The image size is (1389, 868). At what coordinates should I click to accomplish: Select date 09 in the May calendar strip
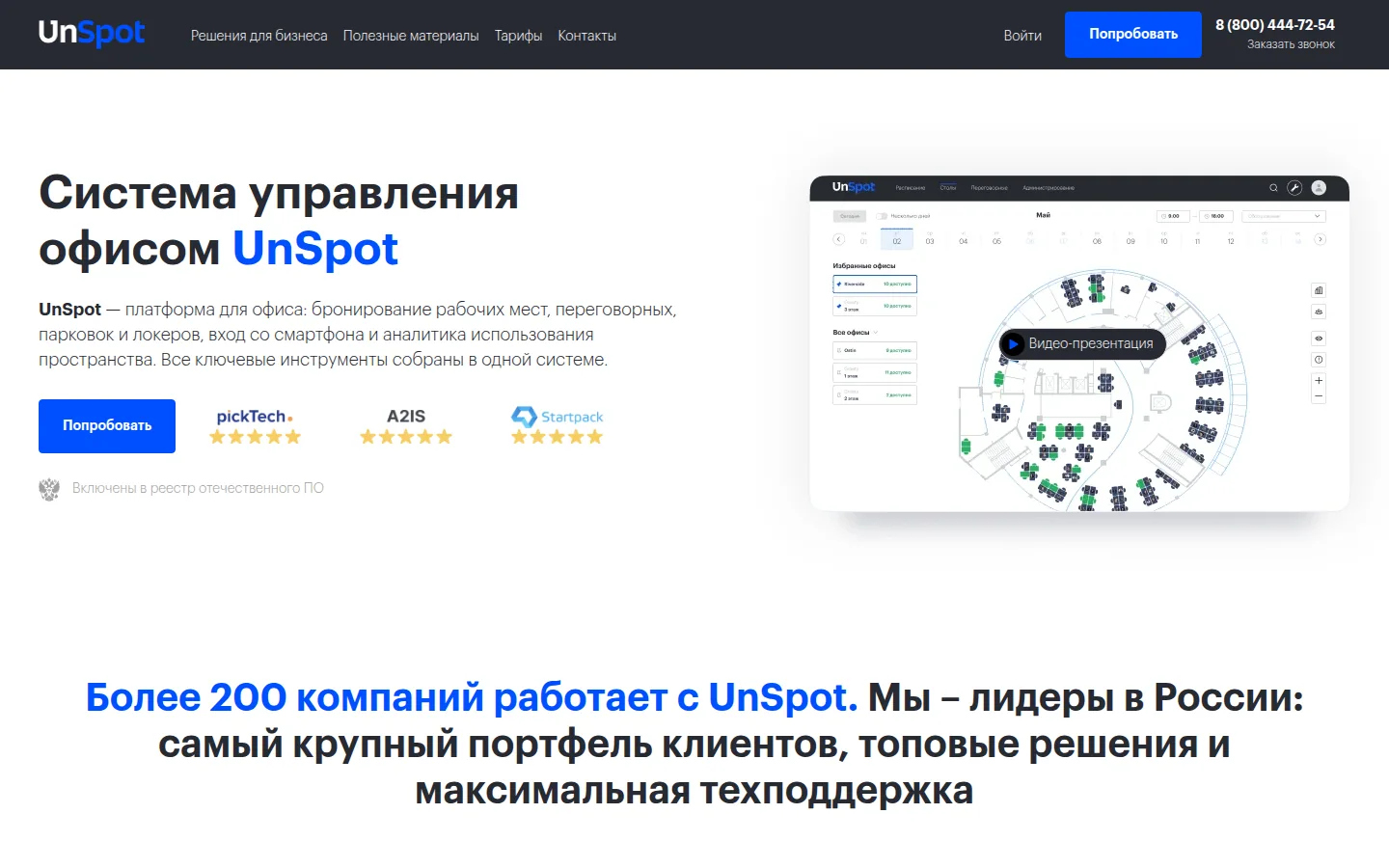(x=1130, y=239)
